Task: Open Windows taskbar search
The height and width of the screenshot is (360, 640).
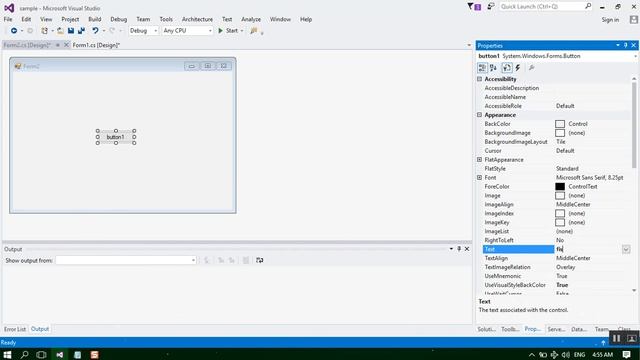Action: click(24, 354)
